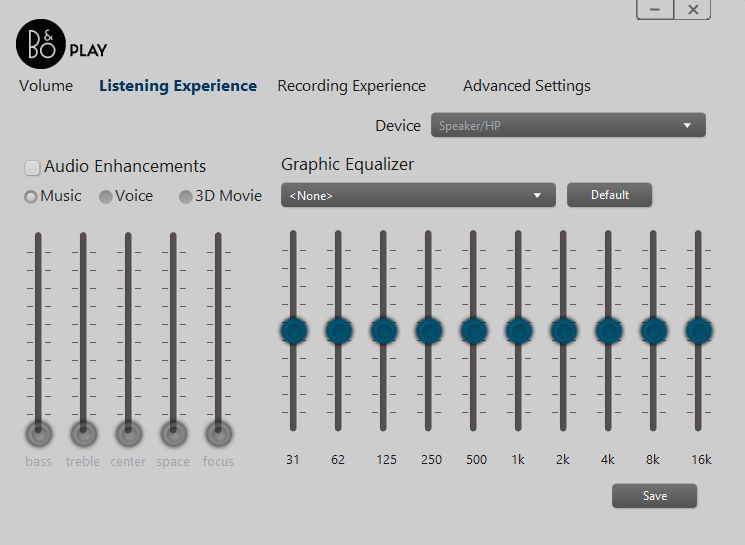Click the 4k equalizer knob
The width and height of the screenshot is (745, 545).
[609, 331]
